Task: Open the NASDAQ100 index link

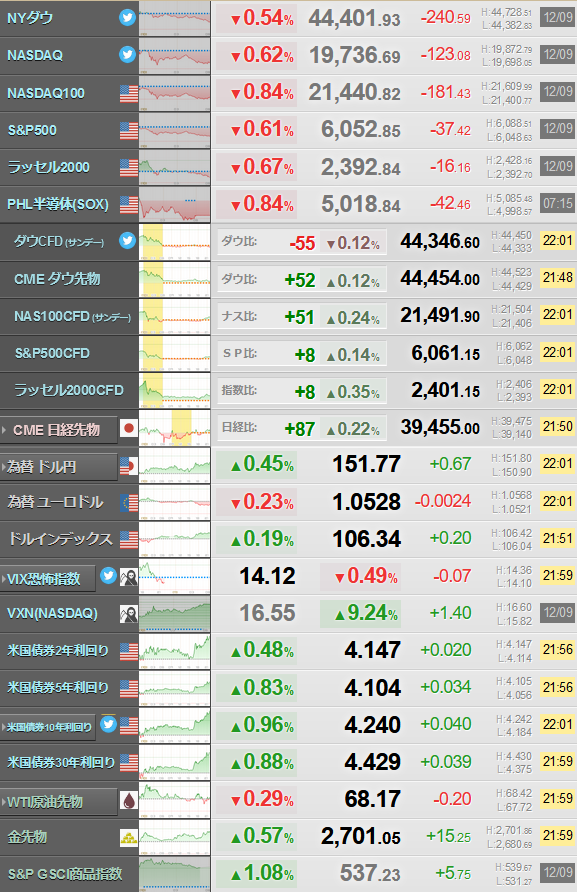Action: click(46, 93)
